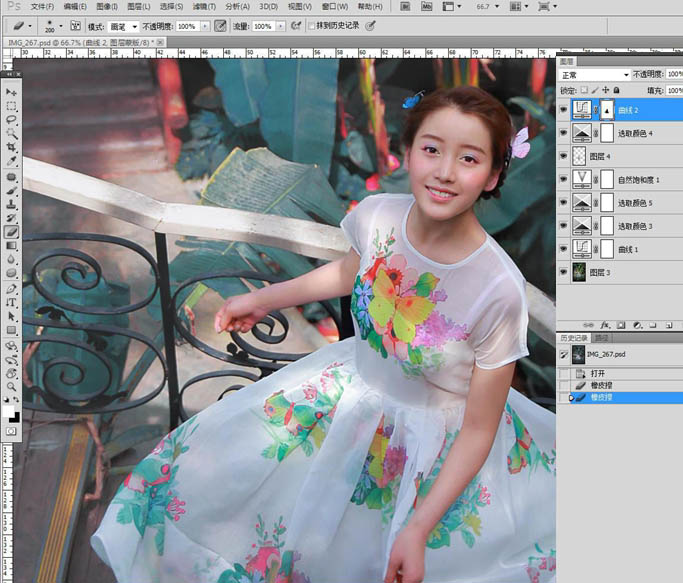Image resolution: width=683 pixels, height=583 pixels.
Task: Open the brush panel toggle icon
Action: coord(75,26)
